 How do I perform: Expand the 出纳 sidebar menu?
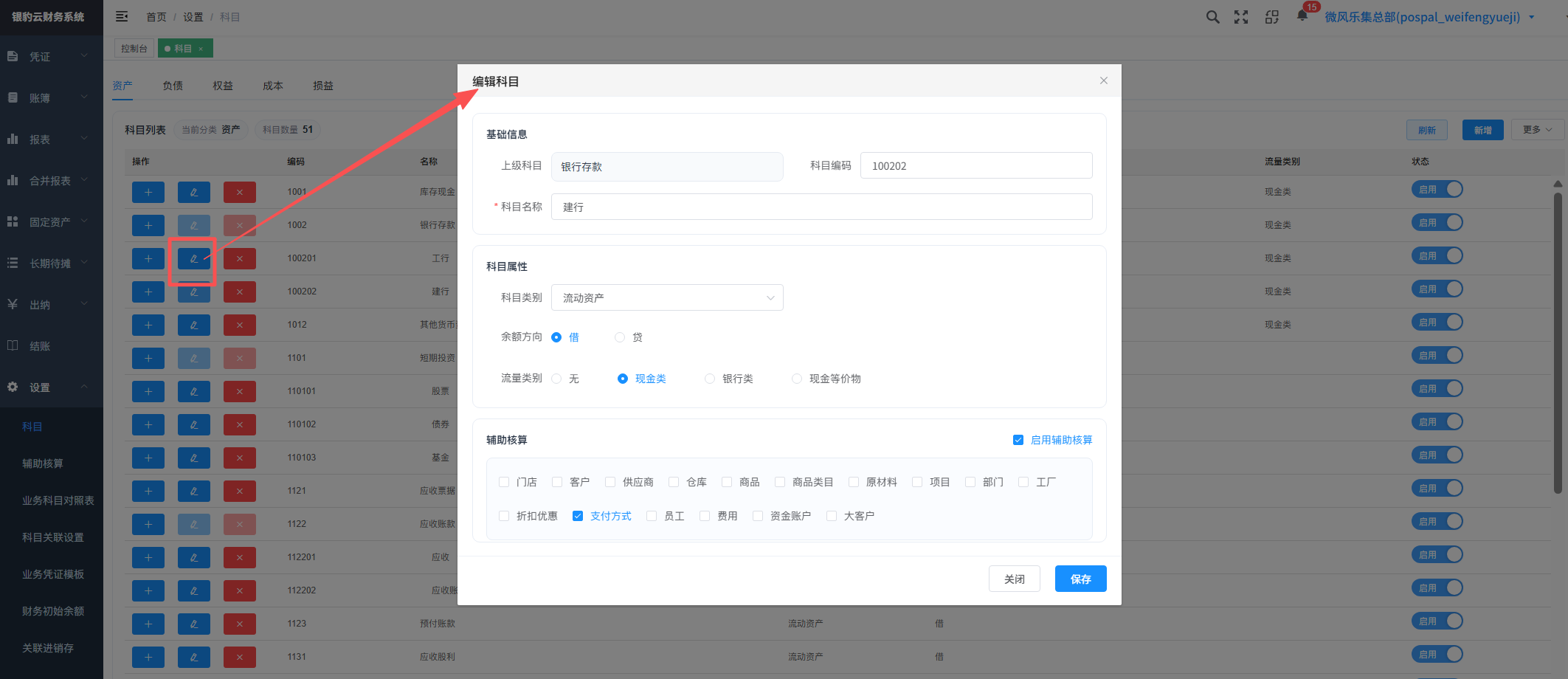pyautogui.click(x=51, y=304)
